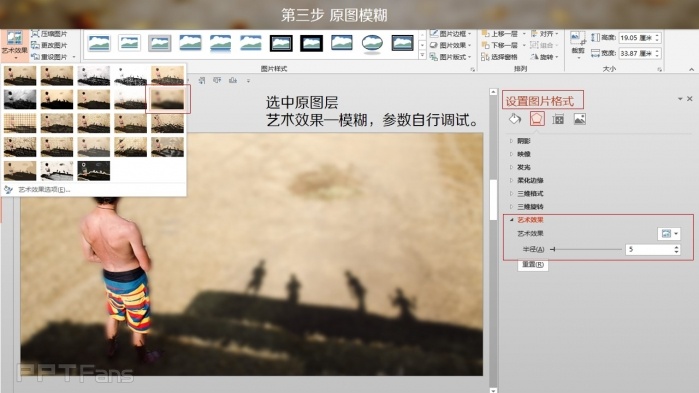
Task: Open 选择窗格 selection pane
Action: coord(500,57)
